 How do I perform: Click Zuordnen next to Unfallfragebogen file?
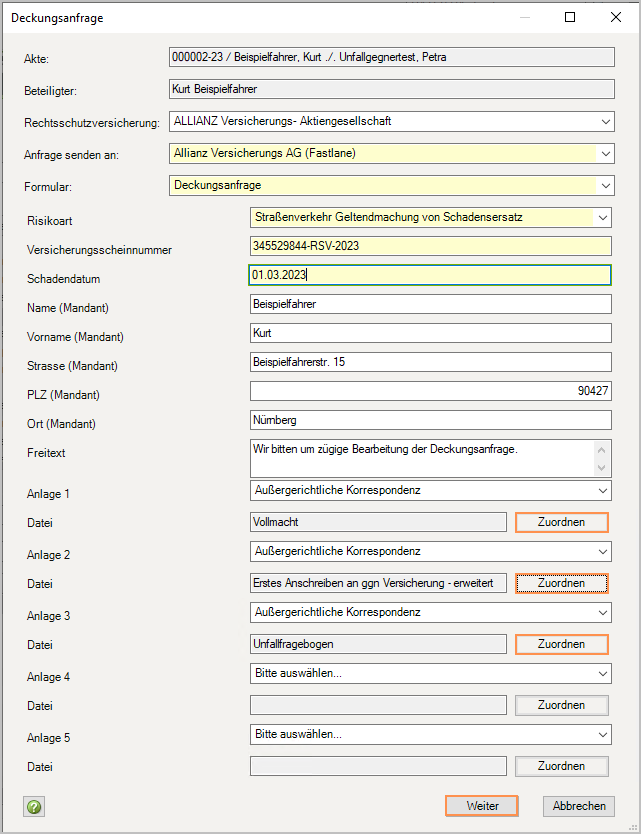562,645
